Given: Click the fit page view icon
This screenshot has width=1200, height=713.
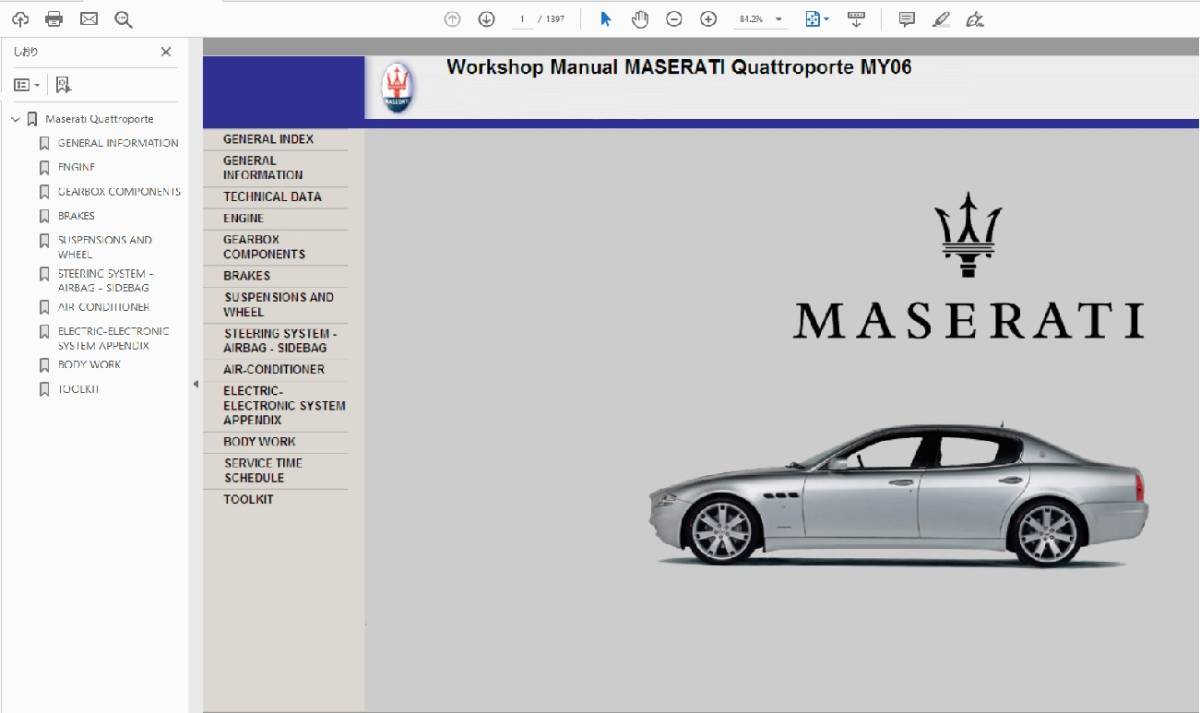Looking at the screenshot, I should 812,19.
